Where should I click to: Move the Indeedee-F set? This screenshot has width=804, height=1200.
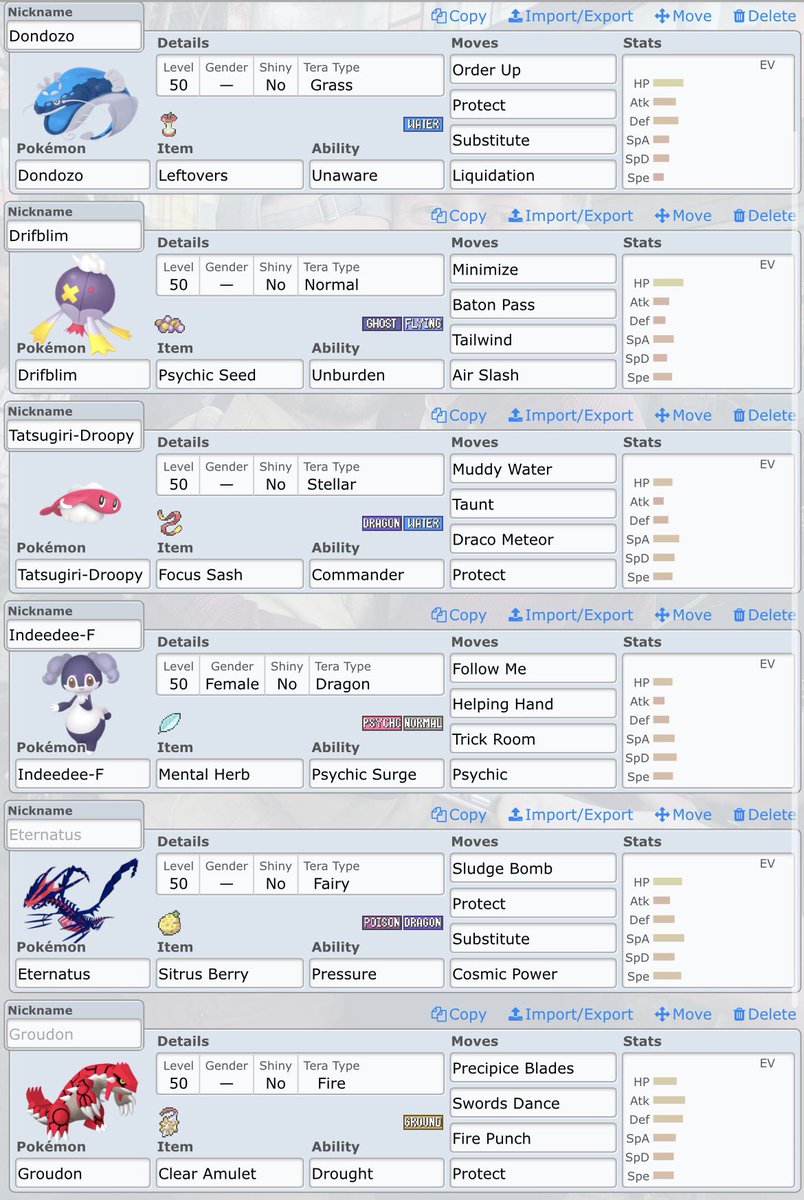click(x=683, y=615)
